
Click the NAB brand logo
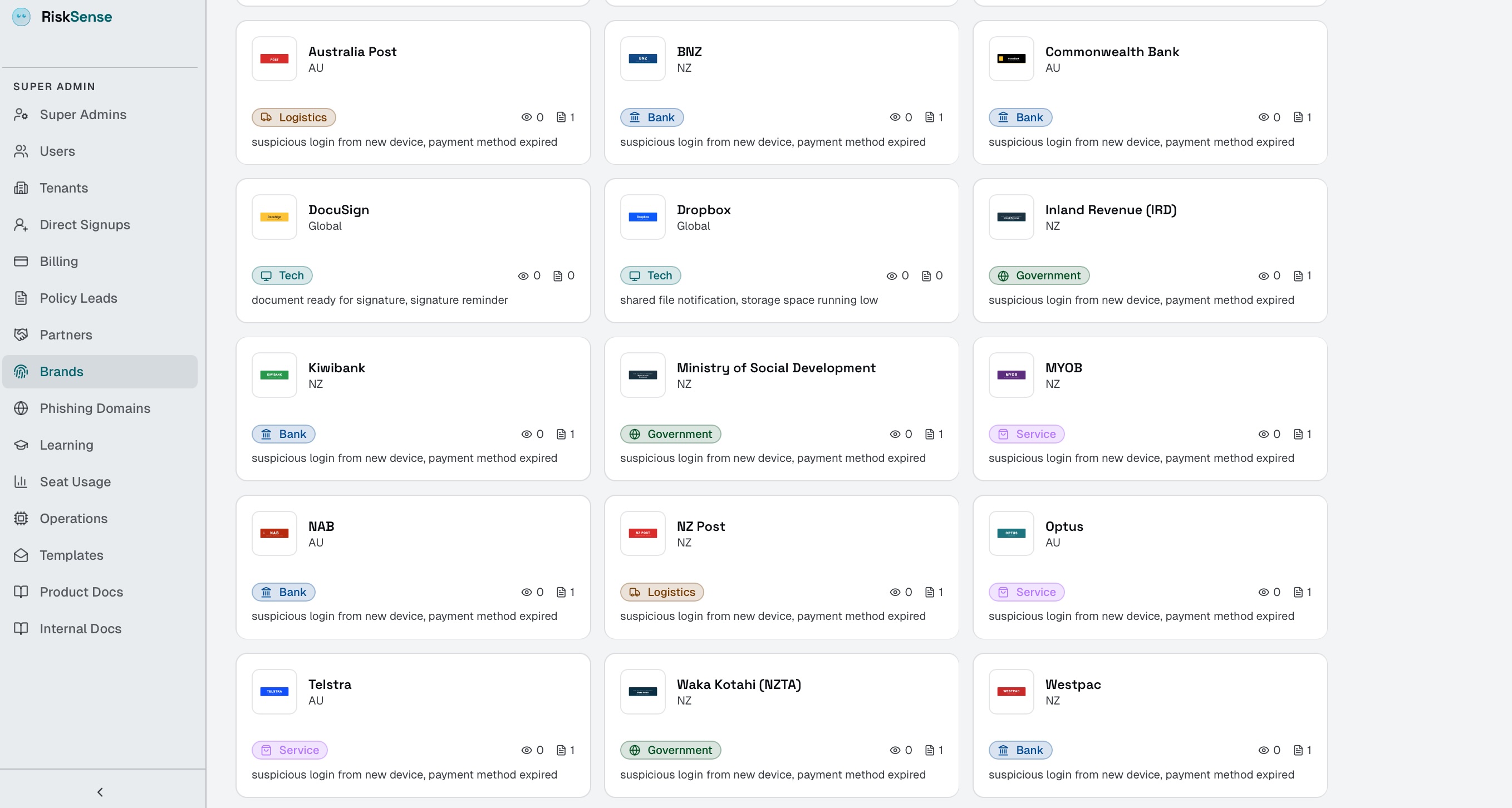274,534
